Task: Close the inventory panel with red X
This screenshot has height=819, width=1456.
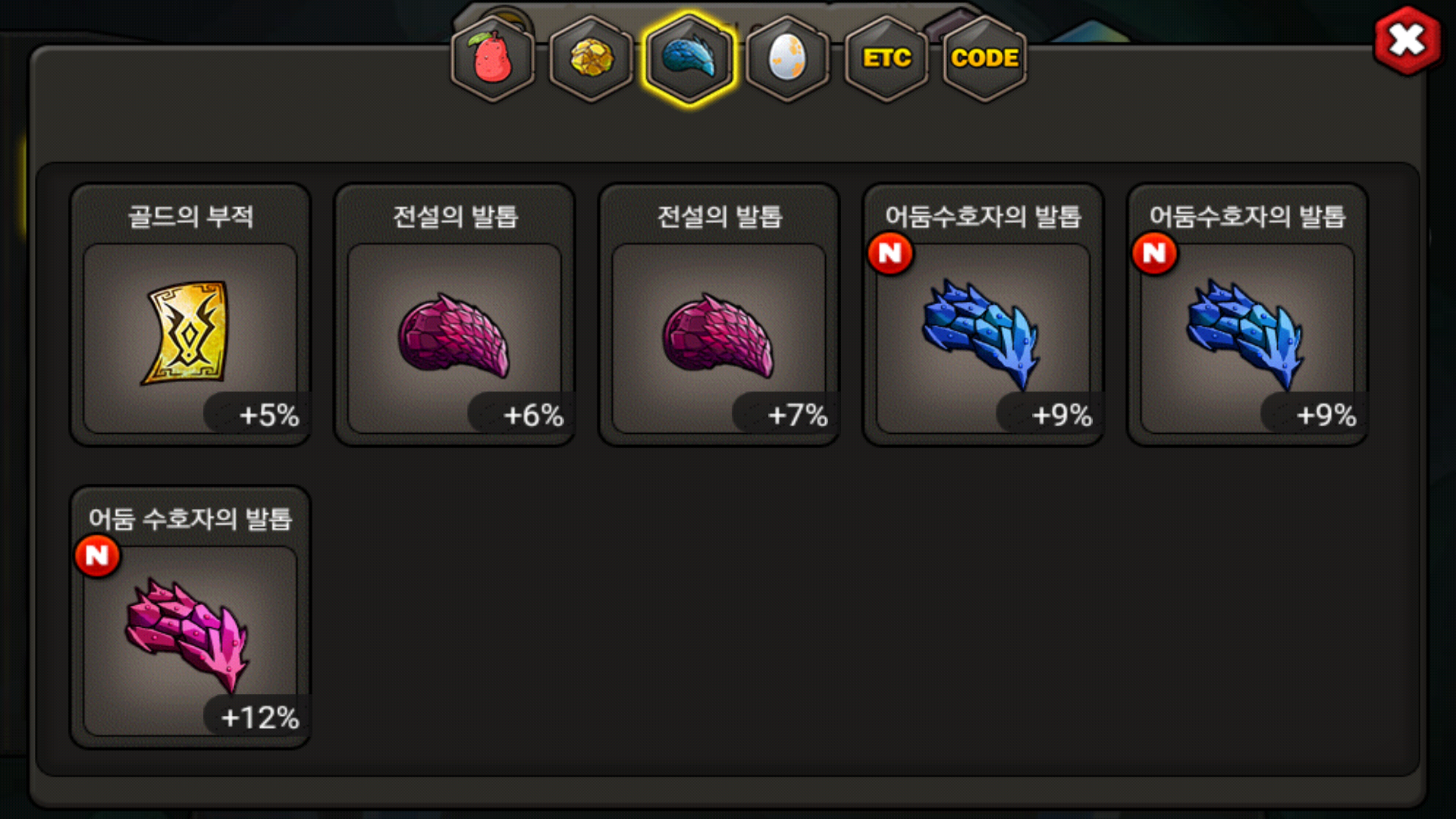Action: click(x=1407, y=40)
